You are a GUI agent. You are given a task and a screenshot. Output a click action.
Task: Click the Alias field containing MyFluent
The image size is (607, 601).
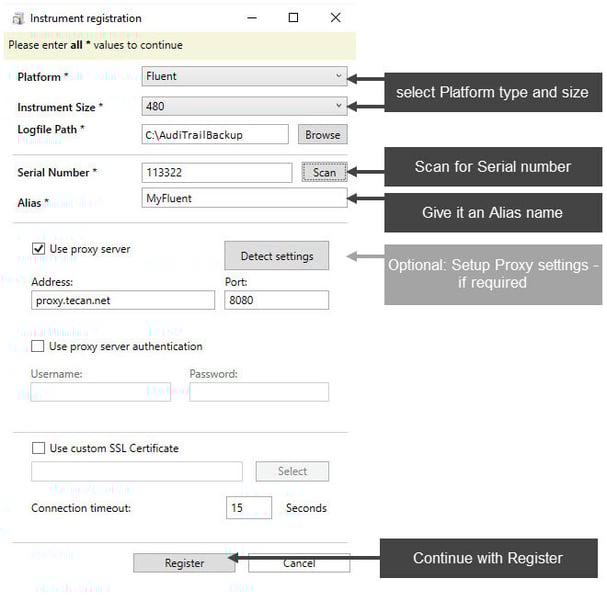pyautogui.click(x=244, y=198)
